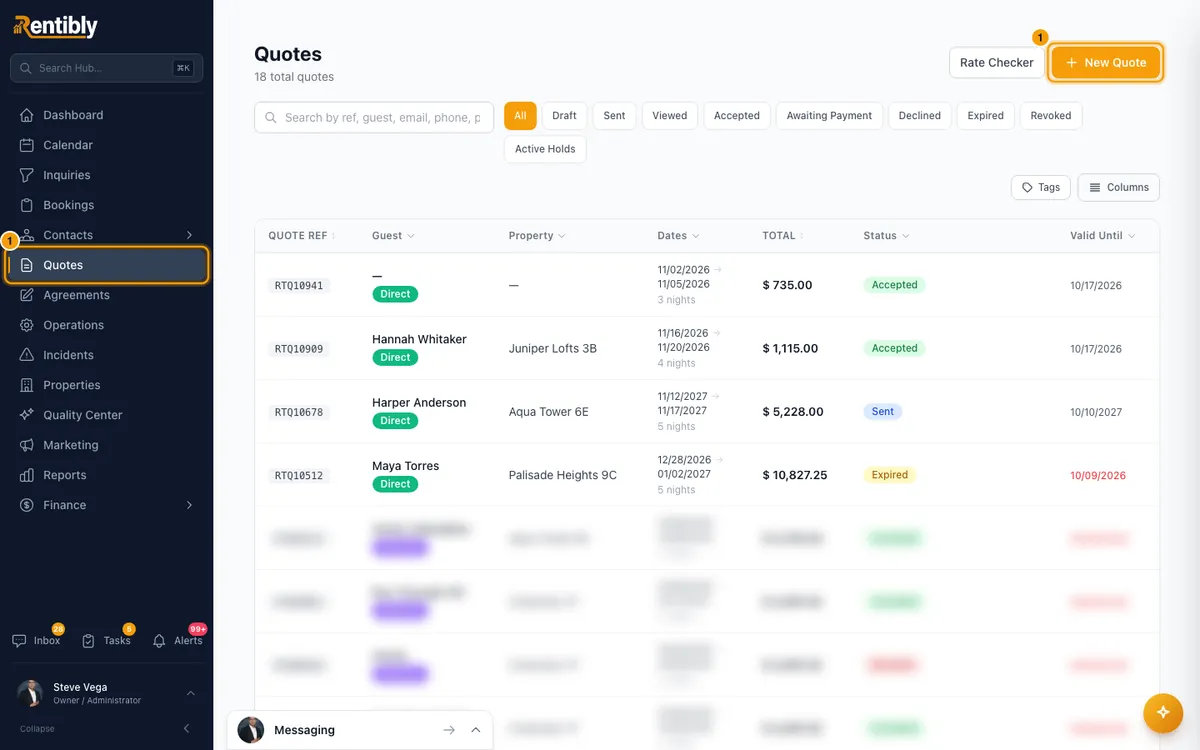Click the Finance dollar icon
1200x750 pixels.
[x=27, y=505]
